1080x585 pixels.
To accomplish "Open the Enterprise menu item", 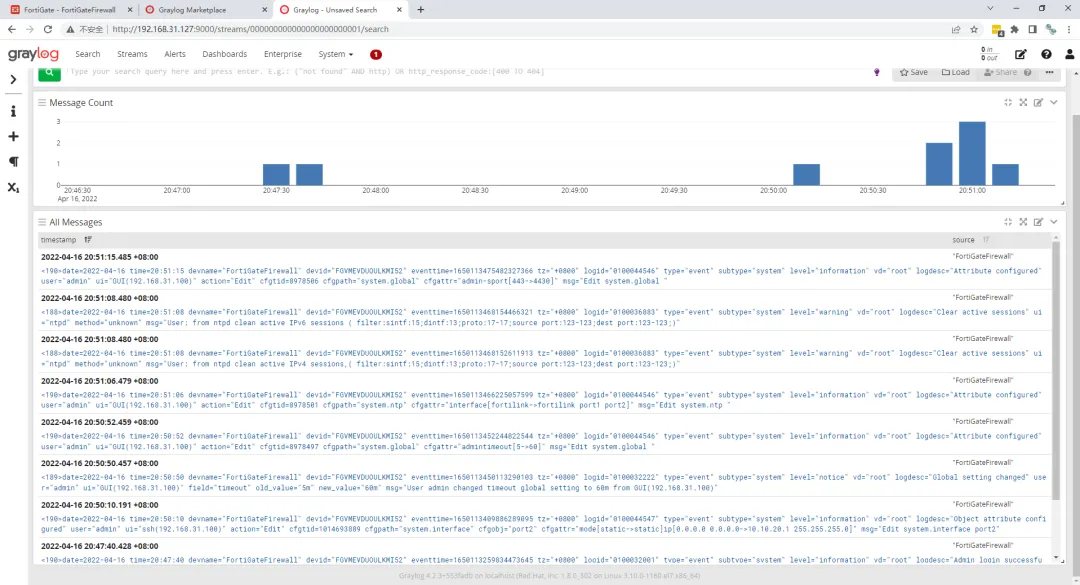I will tap(282, 54).
